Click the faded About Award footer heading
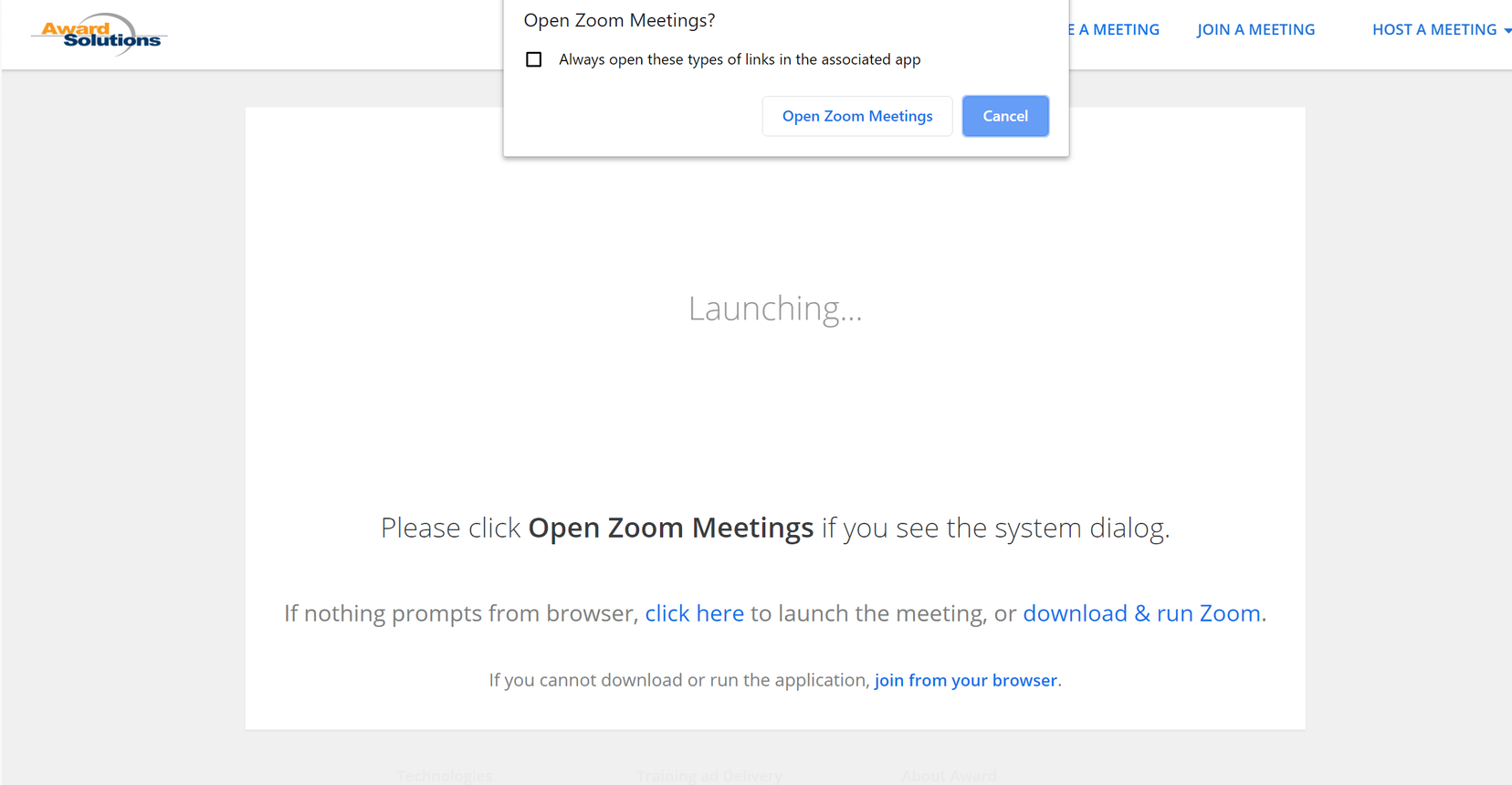The height and width of the screenshot is (785, 1512). tap(949, 776)
